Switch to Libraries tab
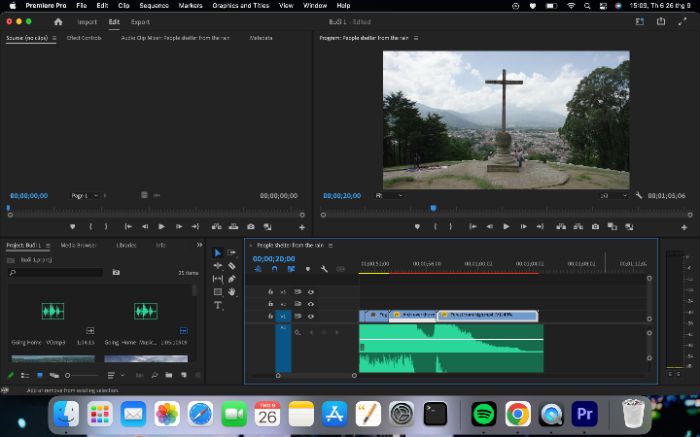 (x=126, y=245)
